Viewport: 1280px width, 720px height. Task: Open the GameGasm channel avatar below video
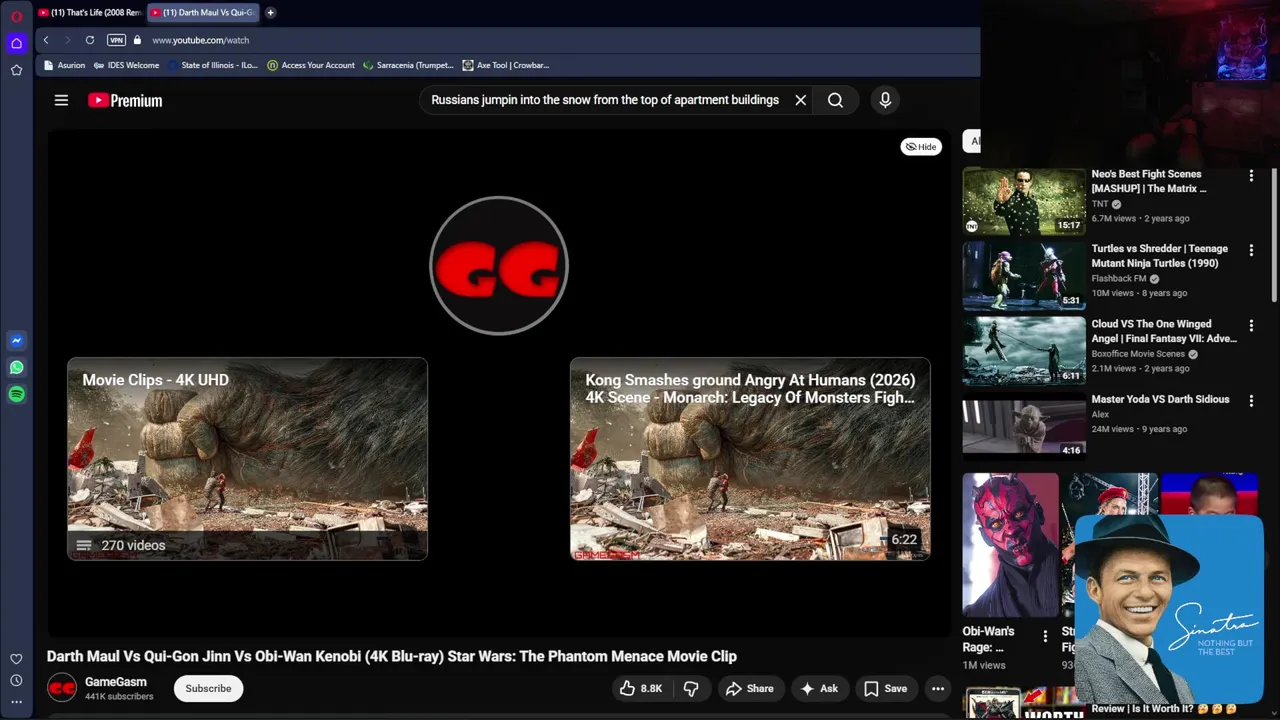[62, 688]
